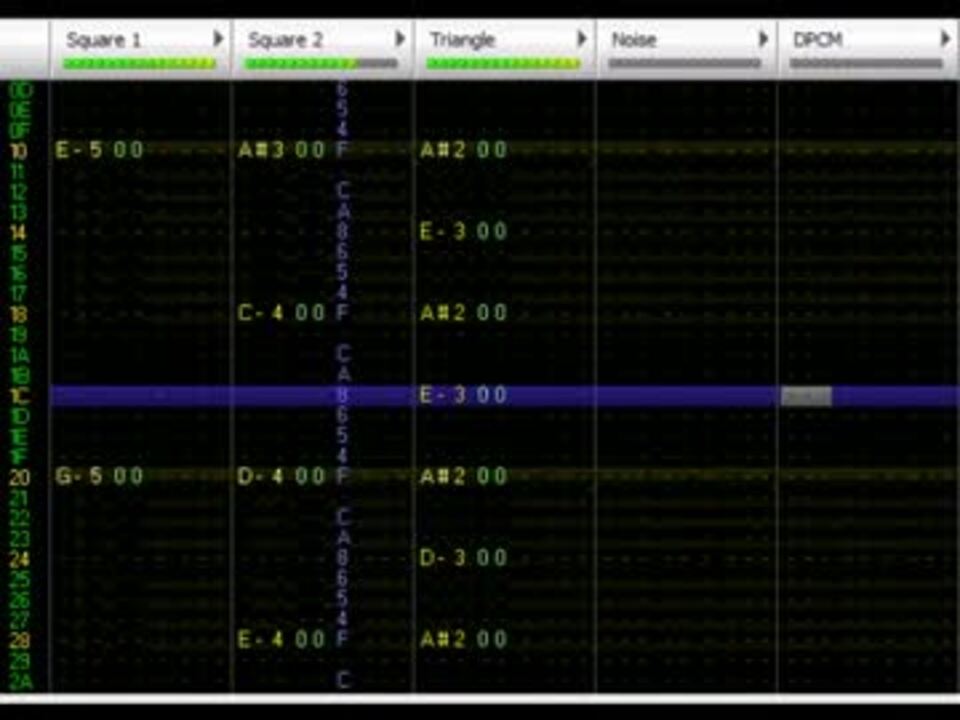The height and width of the screenshot is (720, 960).
Task: Click row number 20 in the pattern
Action: (19, 476)
